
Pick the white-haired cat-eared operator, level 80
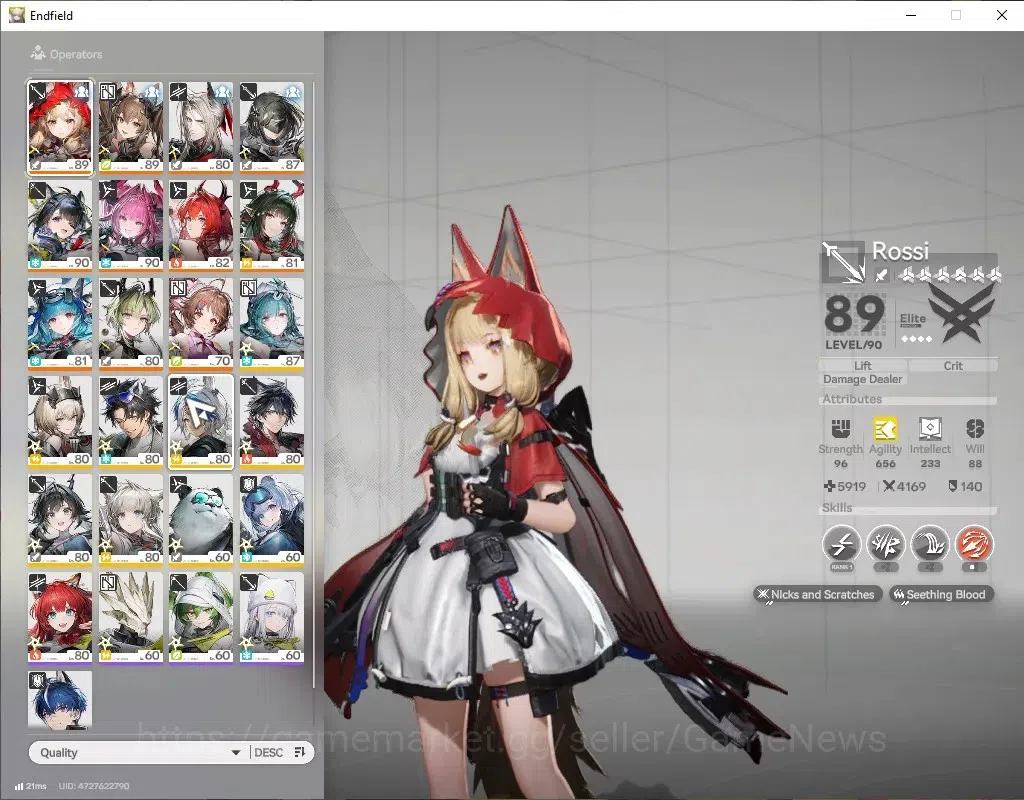point(131,520)
